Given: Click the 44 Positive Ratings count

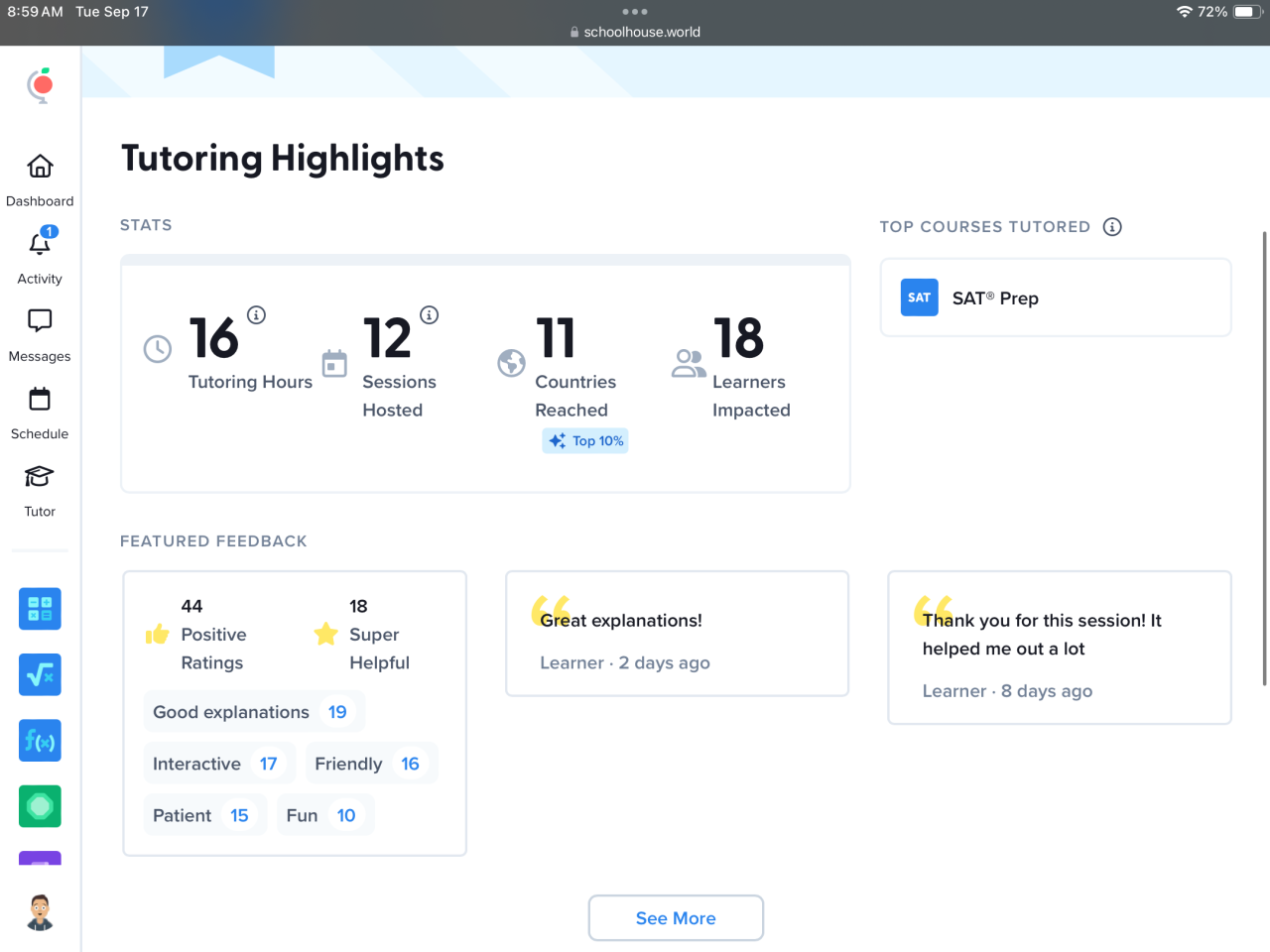Looking at the screenshot, I should (x=191, y=606).
